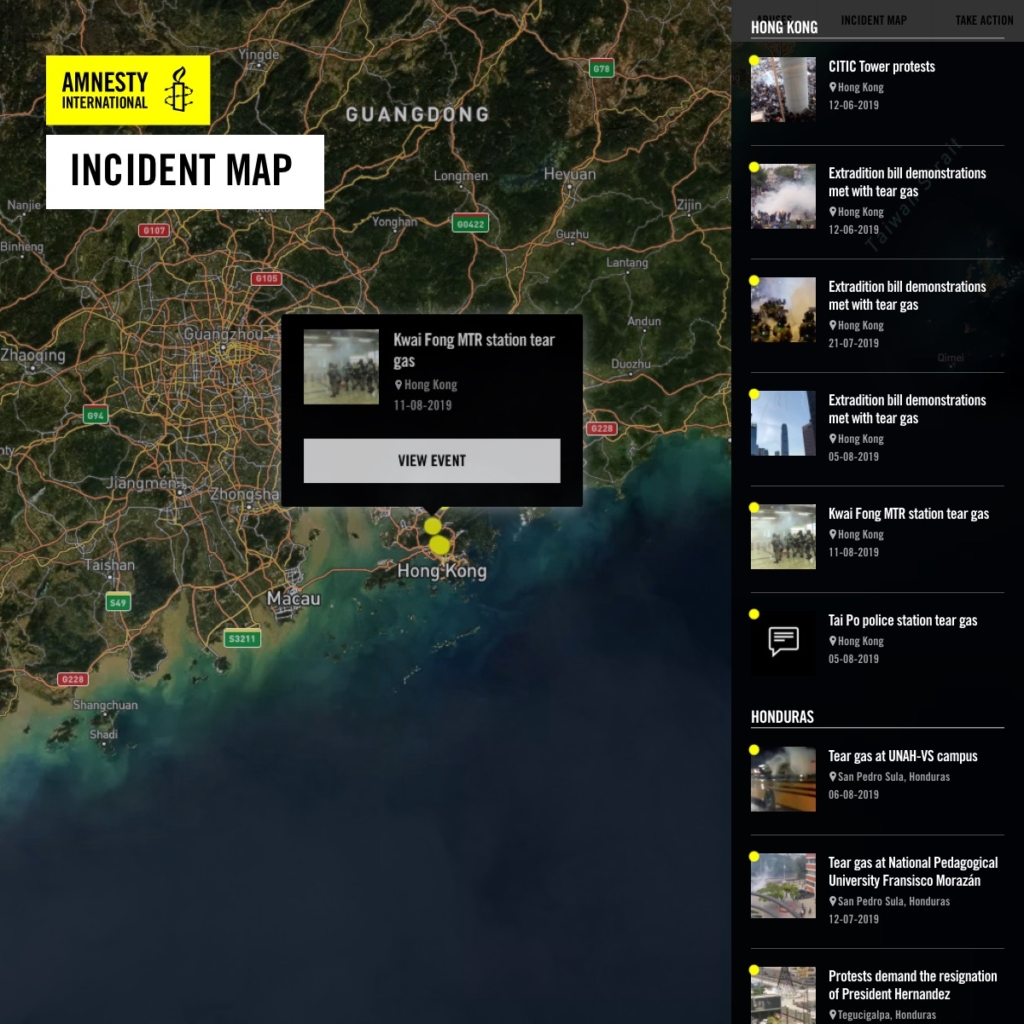Click thumbnail for 05-08-2019 extradition bill demonstration
Image resolution: width=1024 pixels, height=1024 pixels.
coord(783,423)
